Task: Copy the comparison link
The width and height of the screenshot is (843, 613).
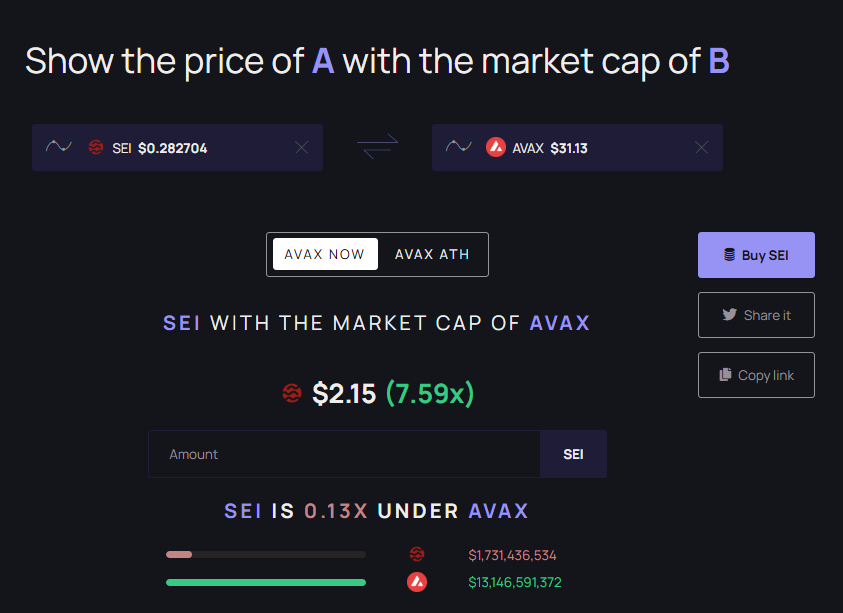Action: [x=756, y=375]
